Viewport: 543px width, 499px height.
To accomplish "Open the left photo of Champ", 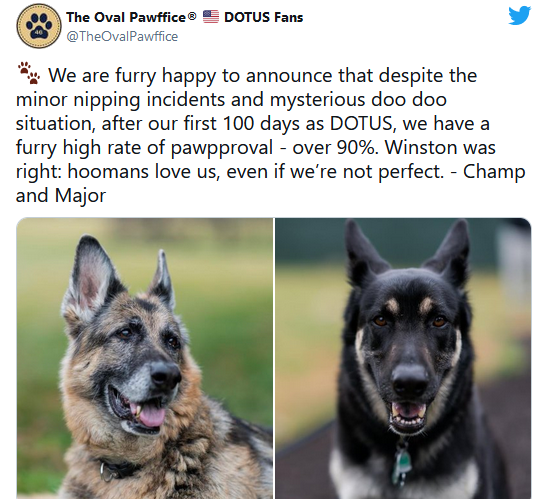I will (x=145, y=358).
